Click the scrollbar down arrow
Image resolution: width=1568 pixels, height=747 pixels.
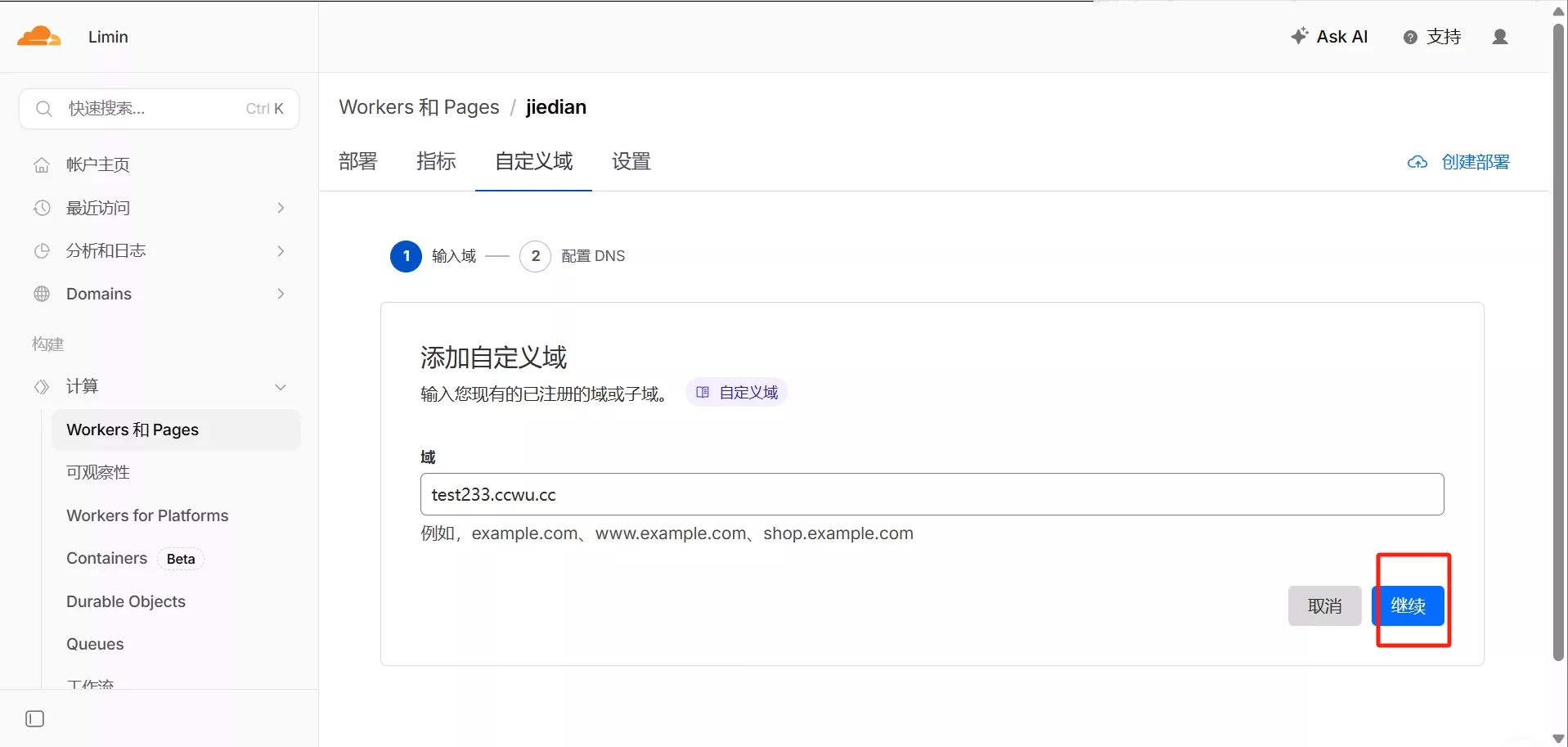pos(1559,739)
